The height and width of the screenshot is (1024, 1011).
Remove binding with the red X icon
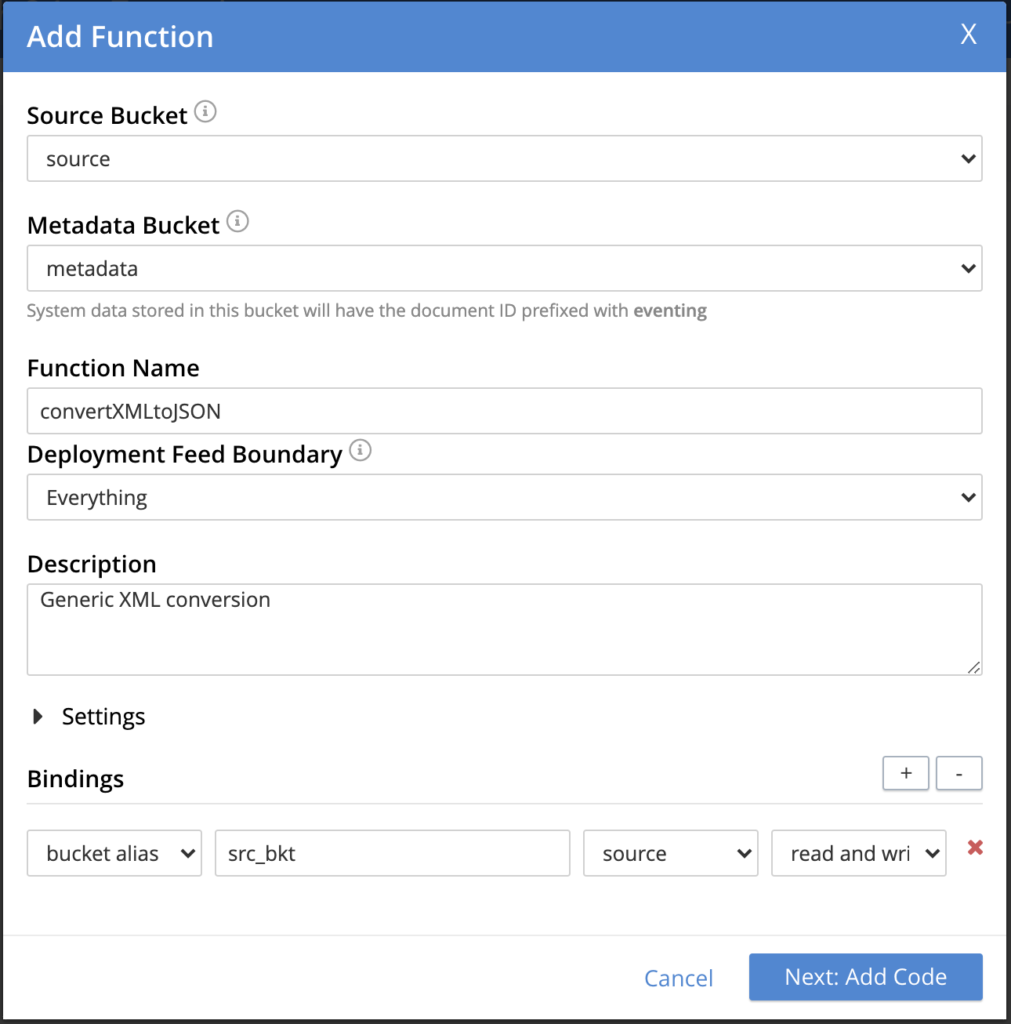(975, 848)
